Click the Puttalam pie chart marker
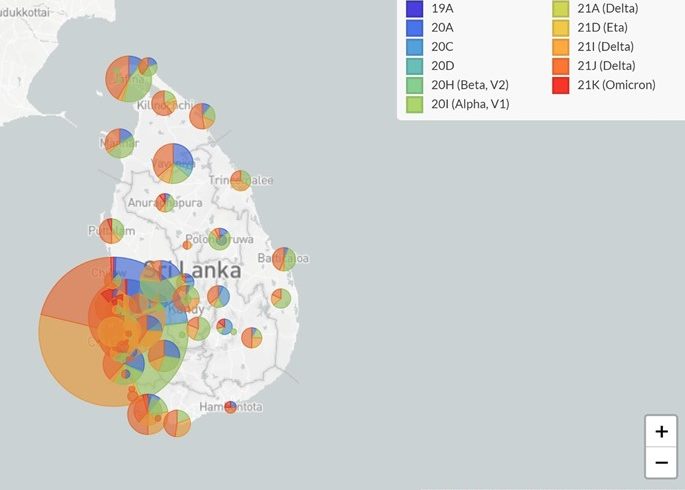685x490 pixels. coord(112,231)
